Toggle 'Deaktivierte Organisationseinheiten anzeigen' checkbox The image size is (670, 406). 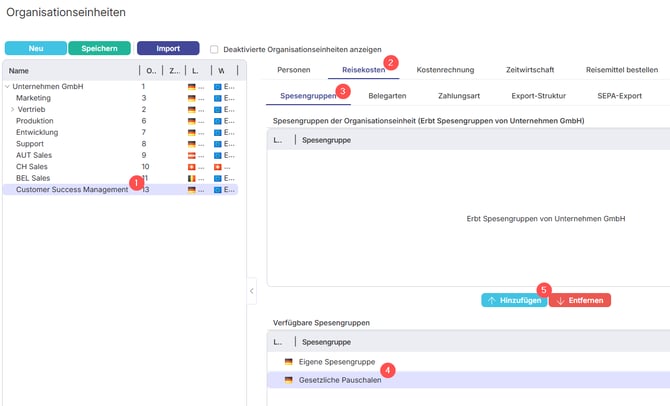pos(214,48)
